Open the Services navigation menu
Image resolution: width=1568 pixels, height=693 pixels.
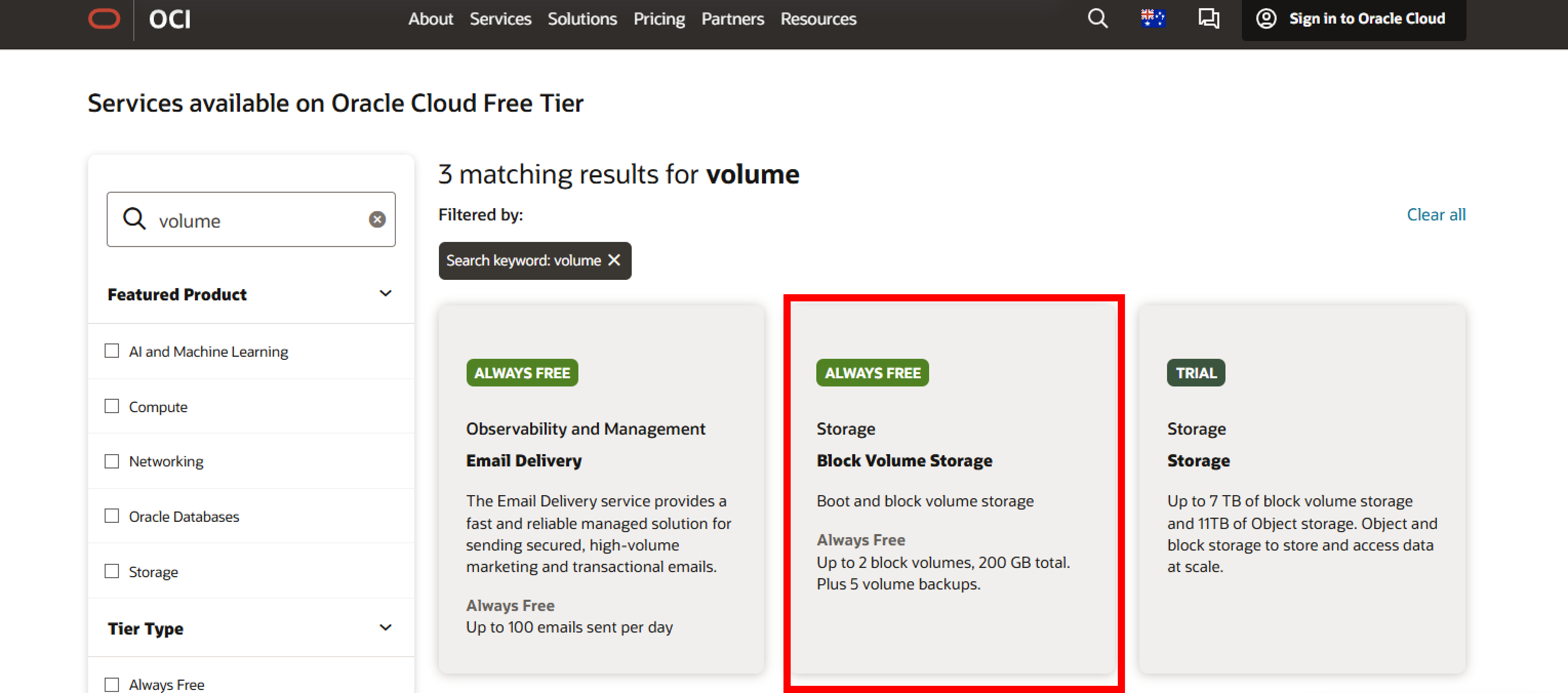(x=500, y=19)
